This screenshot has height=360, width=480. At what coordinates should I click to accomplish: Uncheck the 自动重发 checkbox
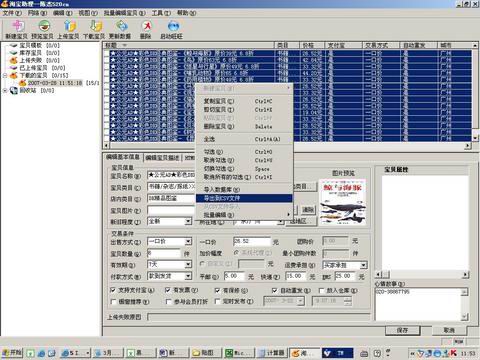tap(274, 290)
